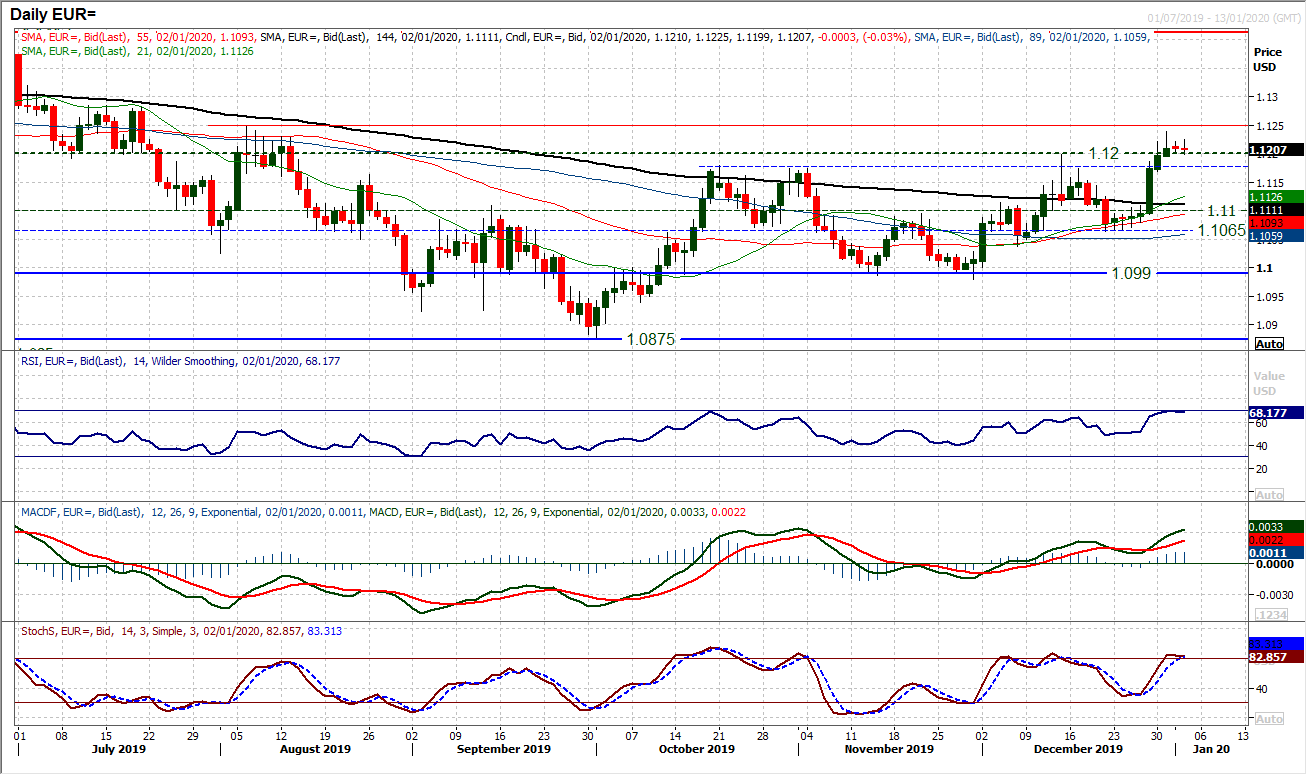Click the 'Price USD' axis title

[1267, 59]
